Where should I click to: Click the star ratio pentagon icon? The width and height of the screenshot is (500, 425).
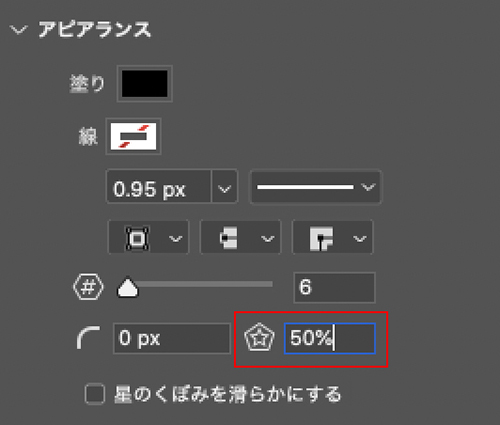259,337
